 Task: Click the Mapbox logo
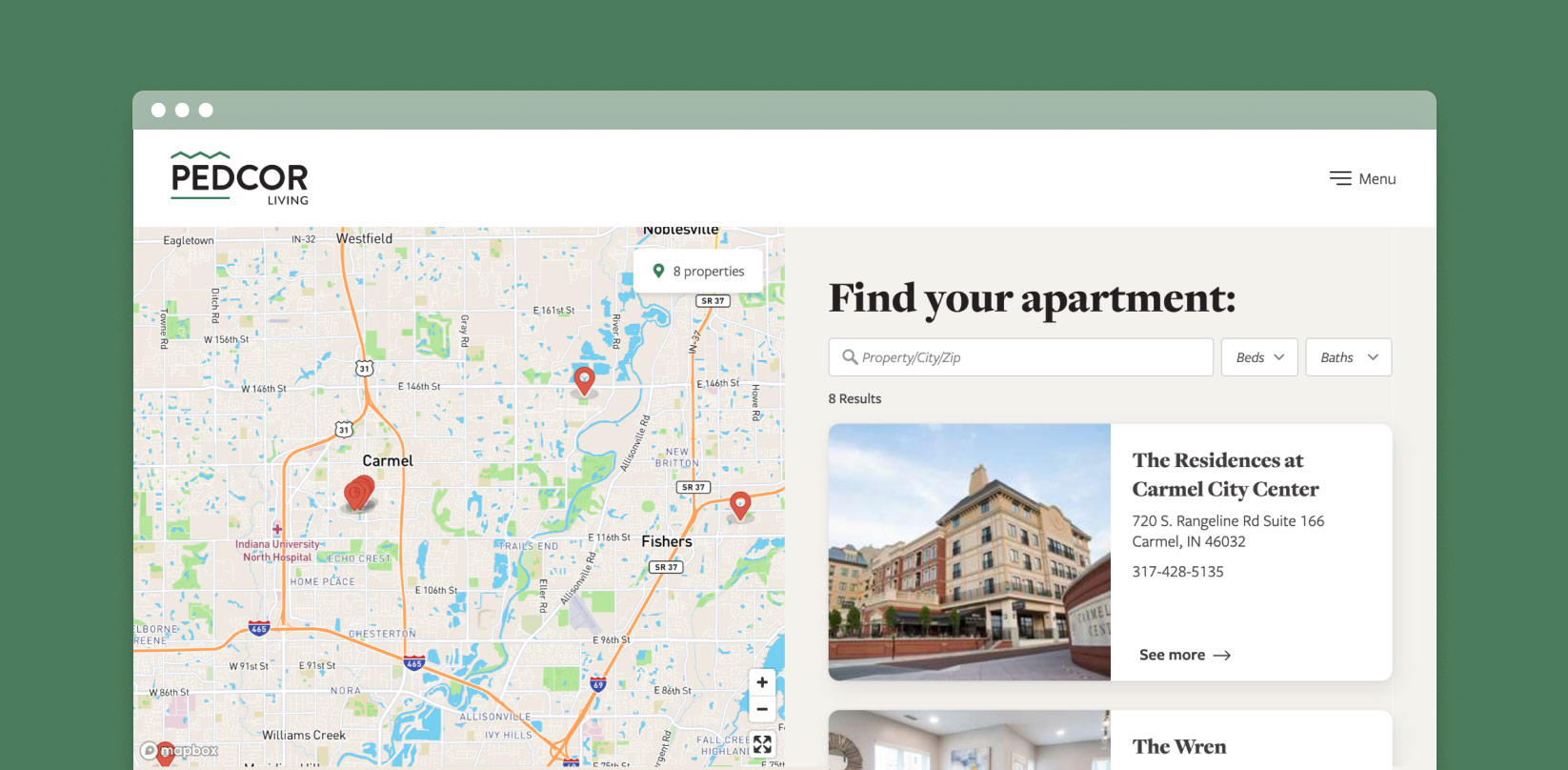181,751
